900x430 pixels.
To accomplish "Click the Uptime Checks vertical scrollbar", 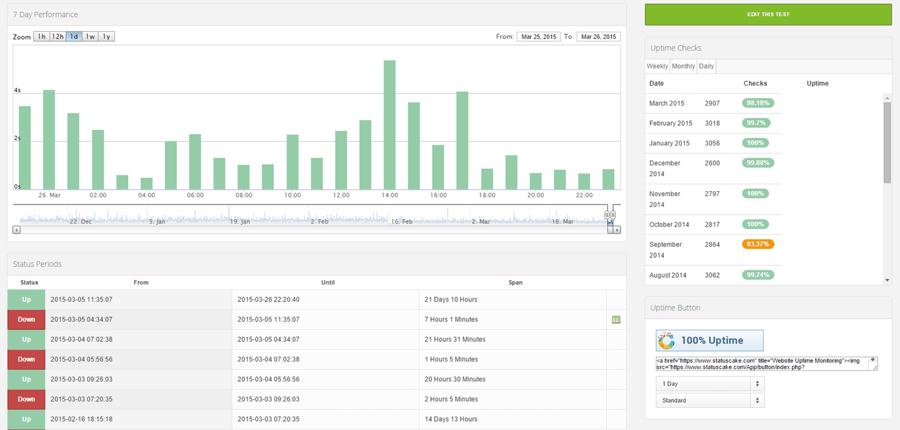I will coord(887,188).
